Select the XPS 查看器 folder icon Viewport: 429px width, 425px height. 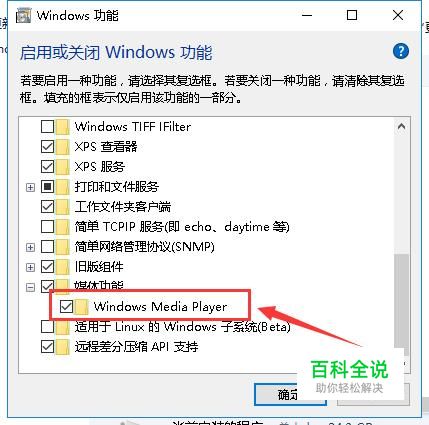coord(63,147)
